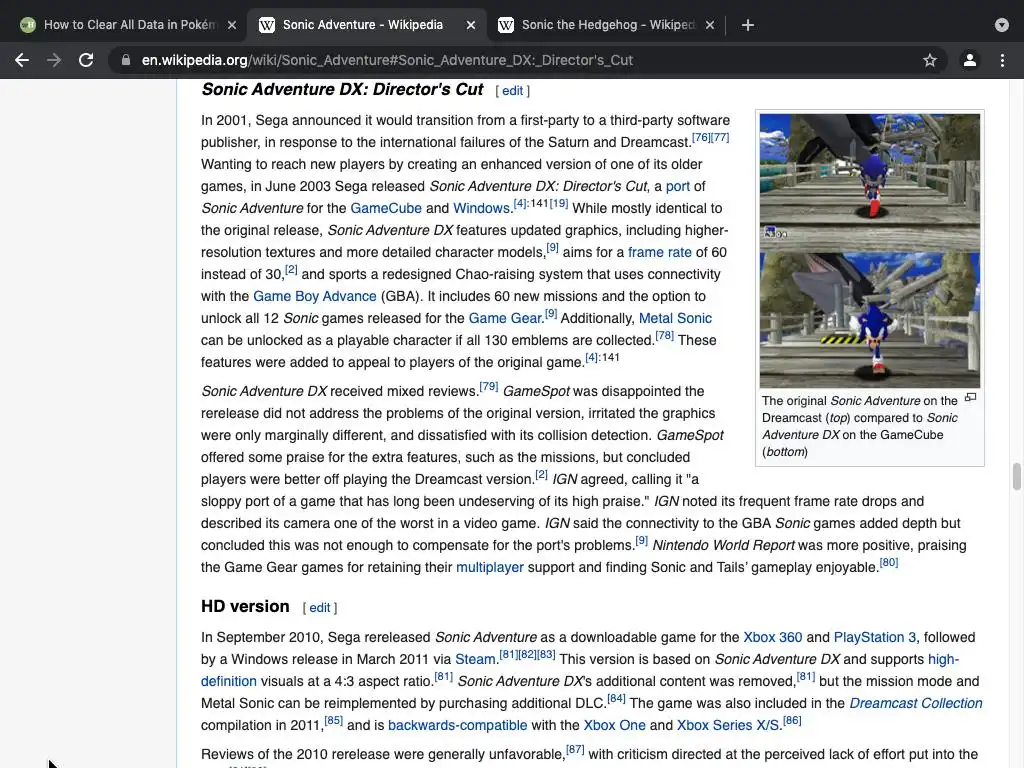Jump to citation [85]
This screenshot has width=1024, height=768.
334,720
